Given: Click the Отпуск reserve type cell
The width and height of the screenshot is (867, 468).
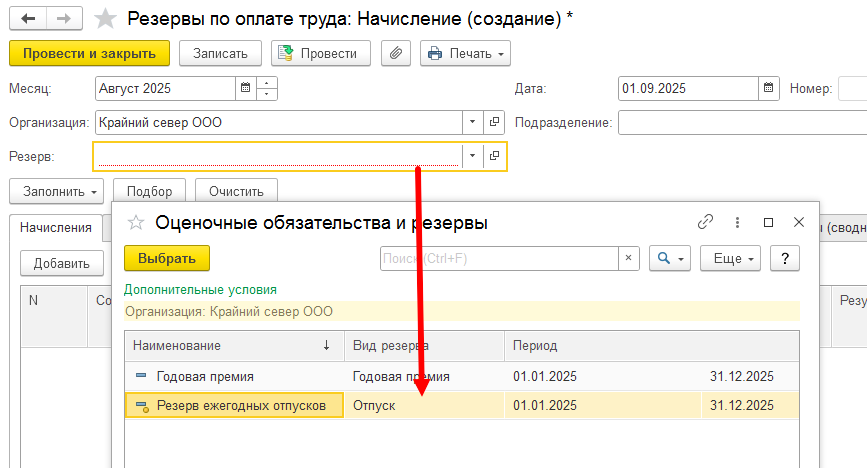Looking at the screenshot, I should click(x=425, y=405).
